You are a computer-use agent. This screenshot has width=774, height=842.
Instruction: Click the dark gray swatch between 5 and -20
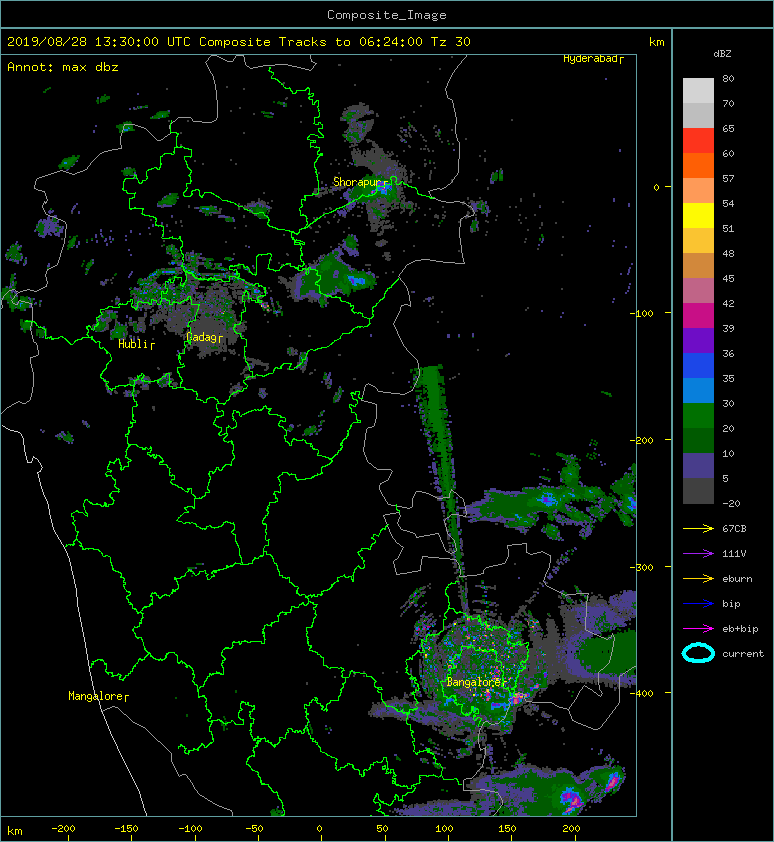point(698,491)
